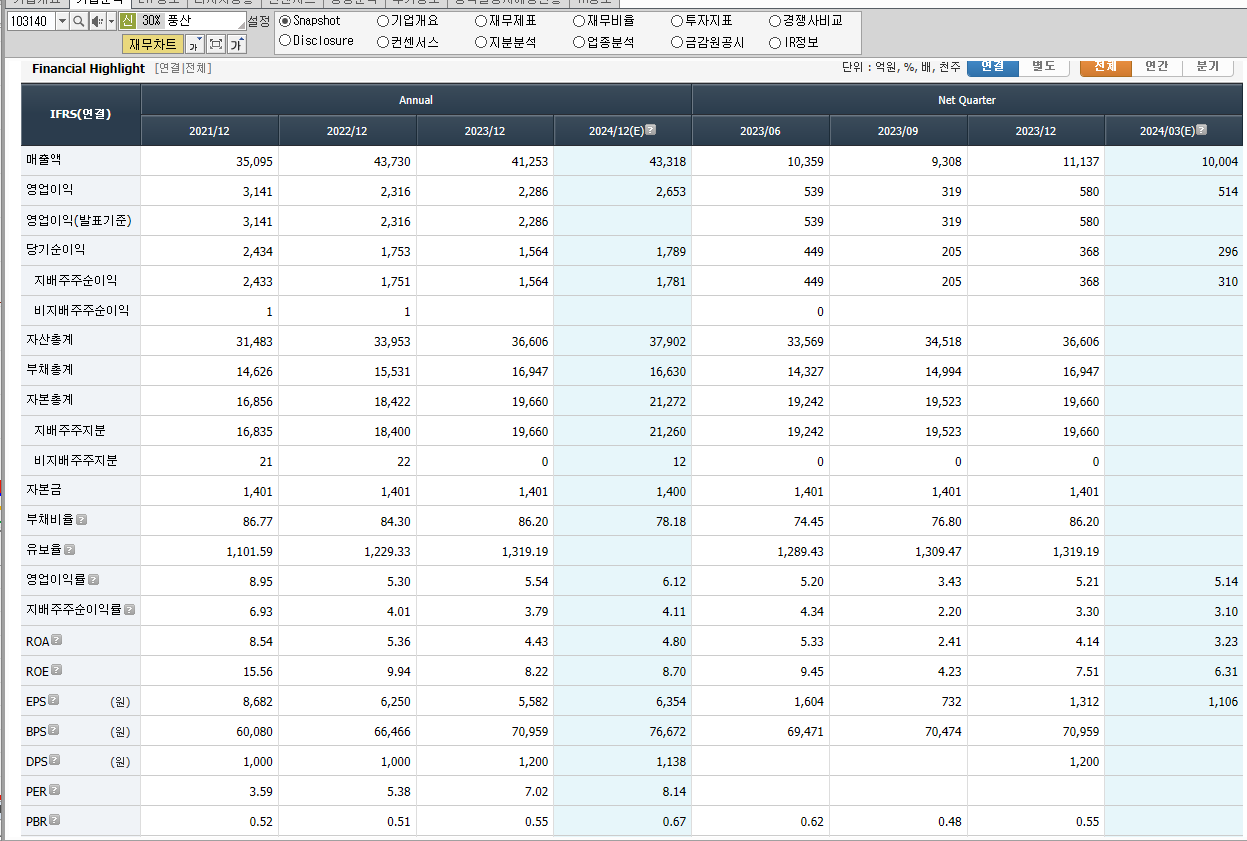Viewport: 1247px width, 841px height.
Task: Select the 투자지표 radio option
Action: pyautogui.click(x=677, y=21)
